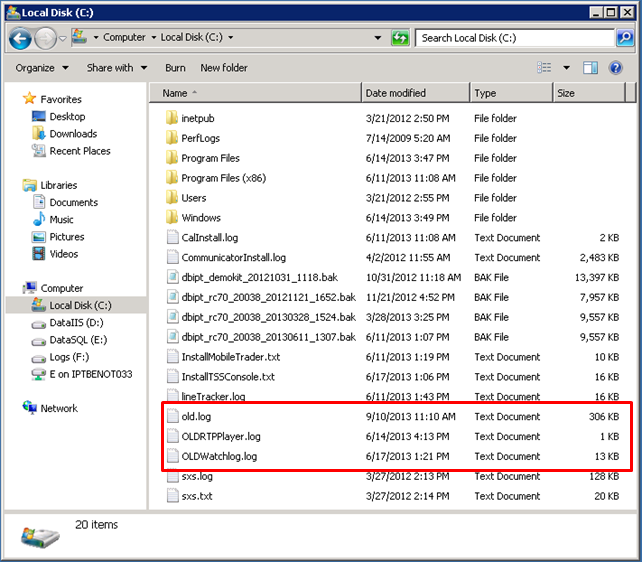Sort by the Size column header

(590, 93)
